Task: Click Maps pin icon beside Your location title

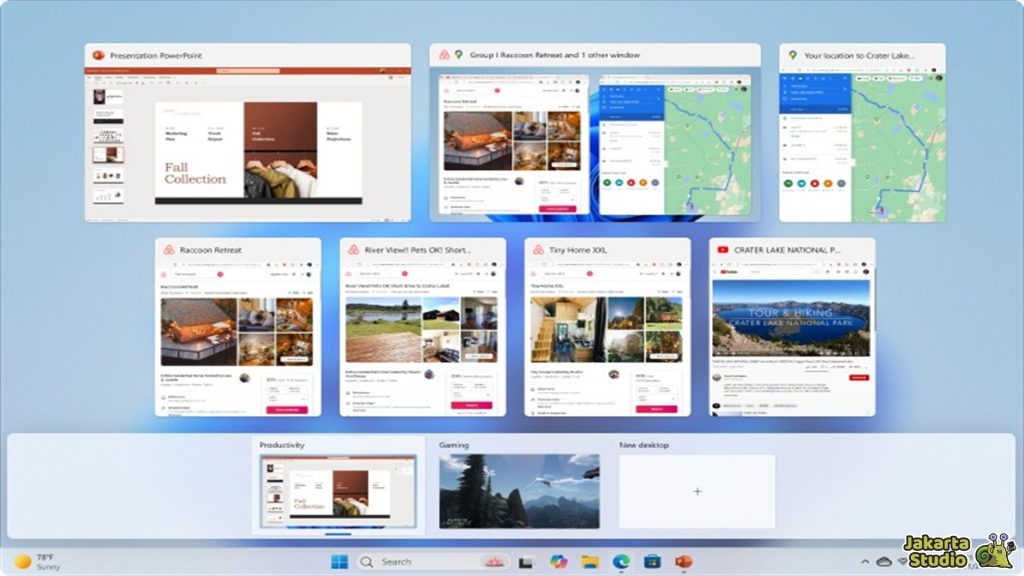Action: 793,56
